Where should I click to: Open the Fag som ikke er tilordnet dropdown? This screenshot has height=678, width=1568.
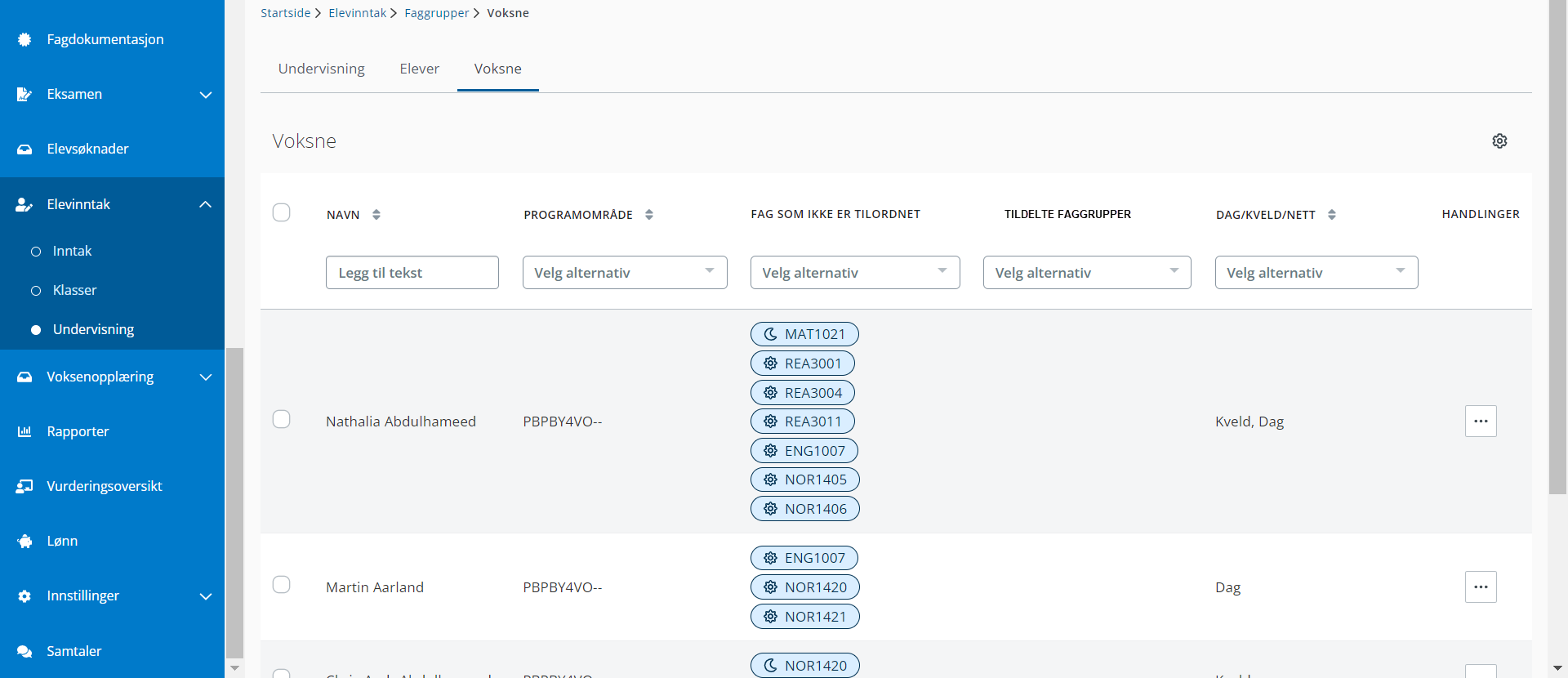tap(855, 272)
